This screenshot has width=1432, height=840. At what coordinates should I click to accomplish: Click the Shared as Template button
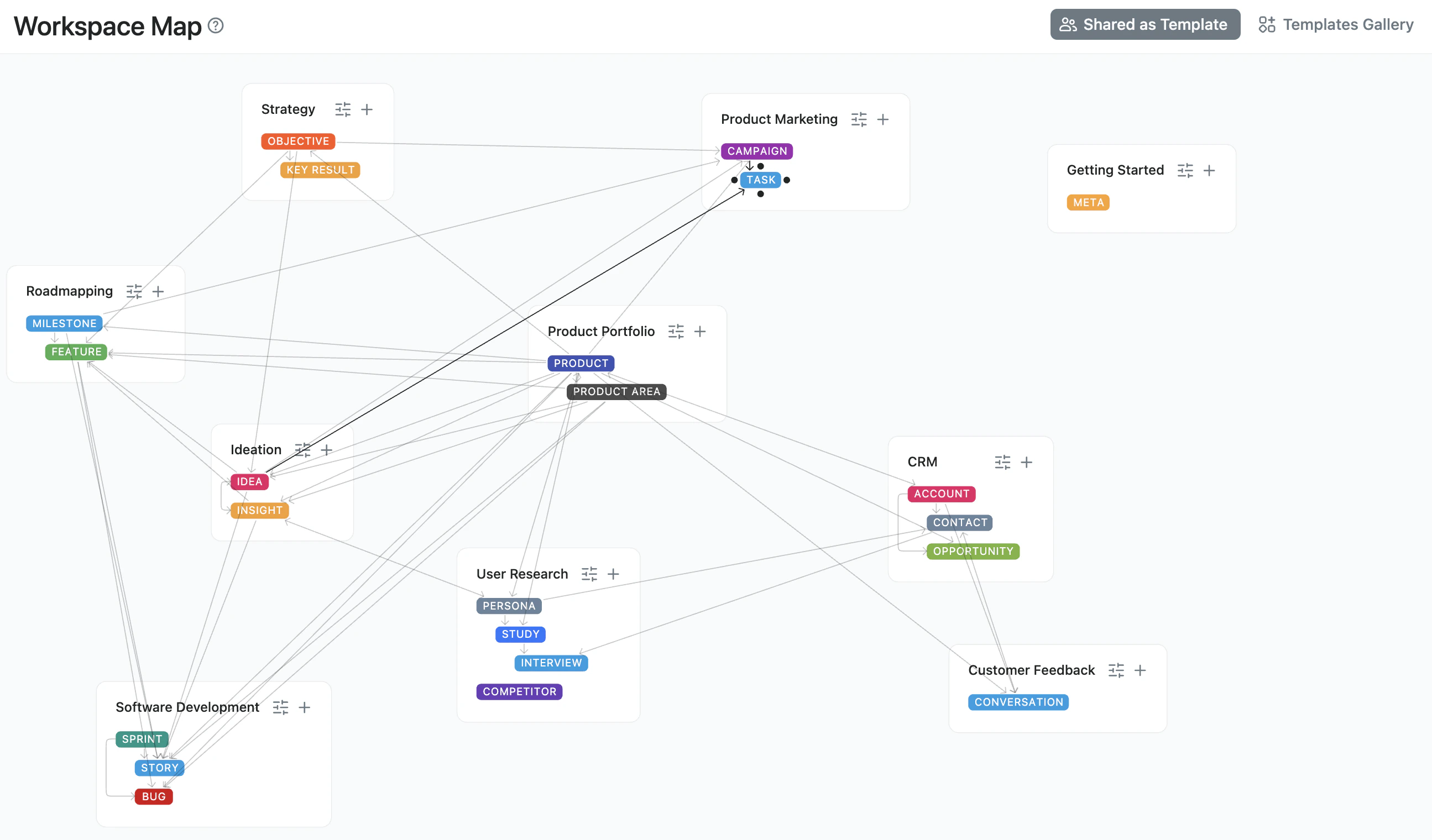click(x=1144, y=24)
